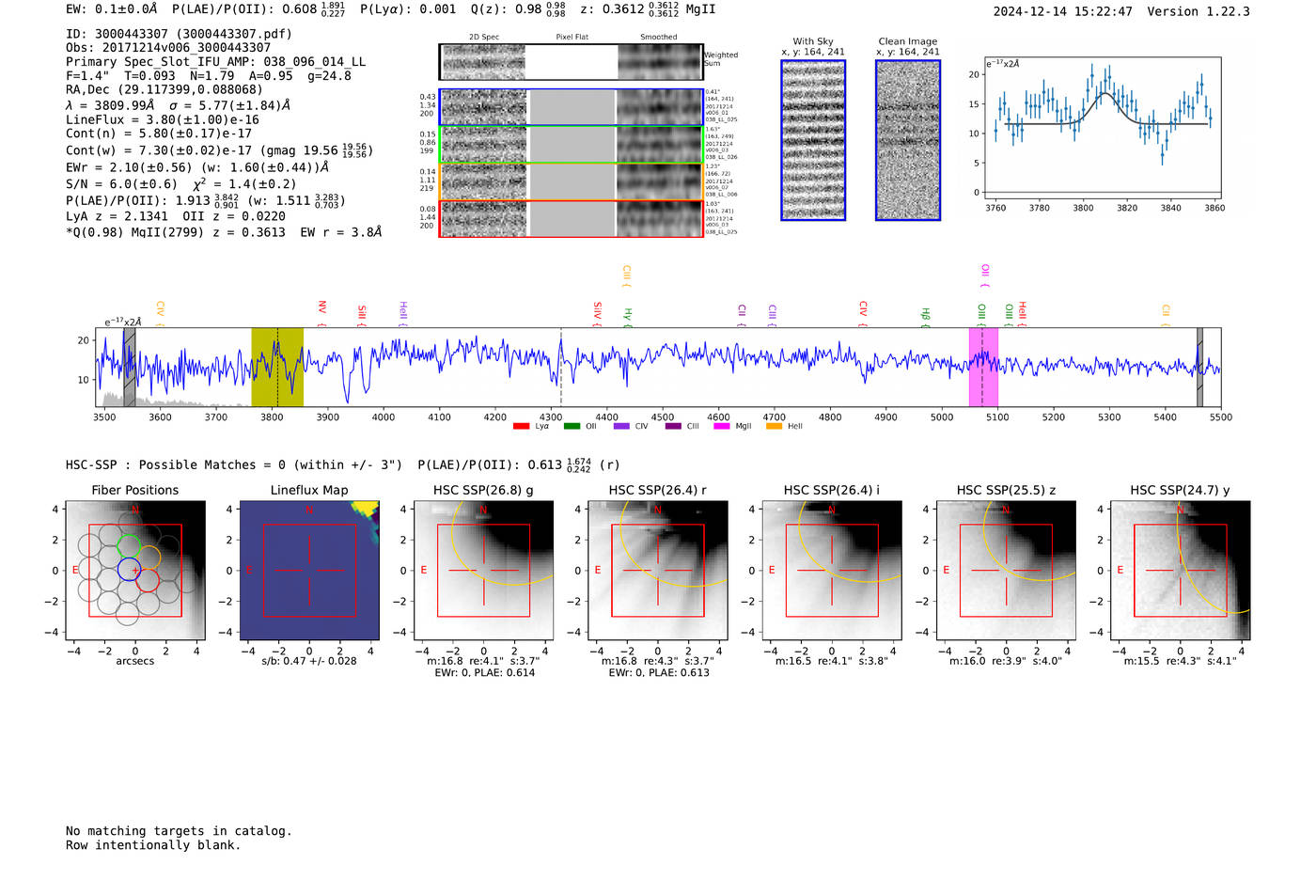Screen dimensions: 1316x896
Task: Select the green-bordered 2D spectrum row
Action: [x=572, y=144]
